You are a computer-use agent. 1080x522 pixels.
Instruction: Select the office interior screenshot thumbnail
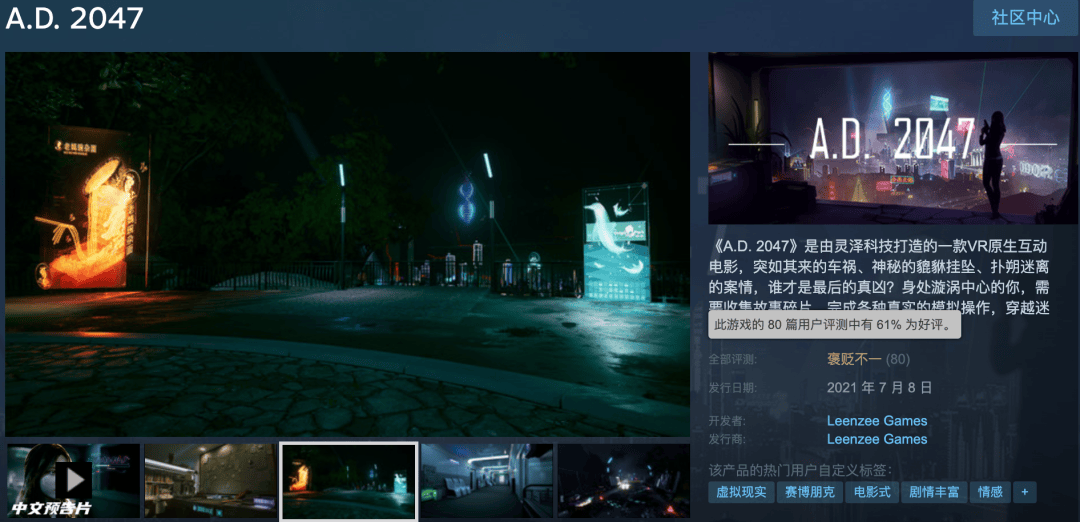(x=211, y=481)
